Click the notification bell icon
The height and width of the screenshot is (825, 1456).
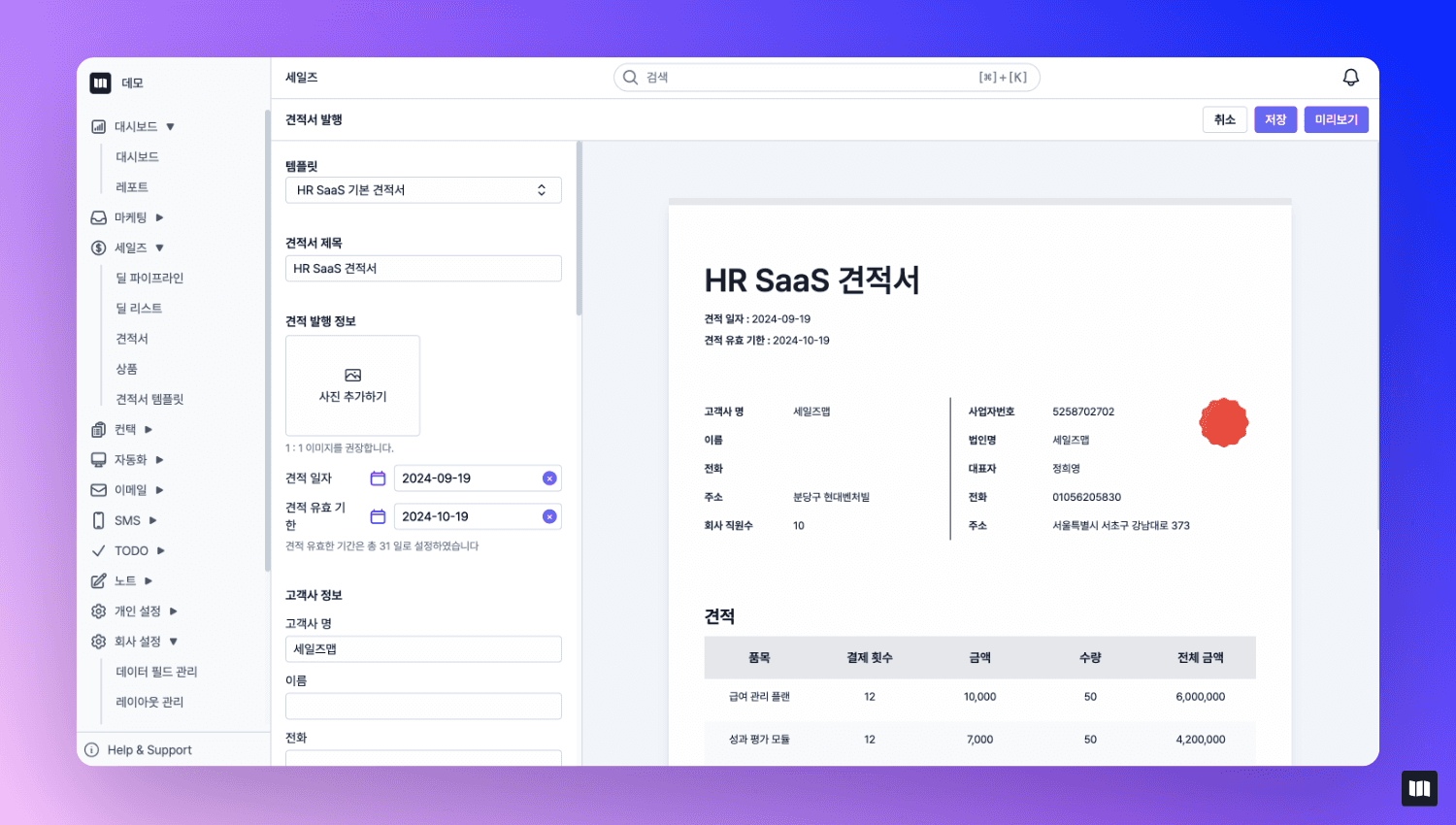(1350, 78)
